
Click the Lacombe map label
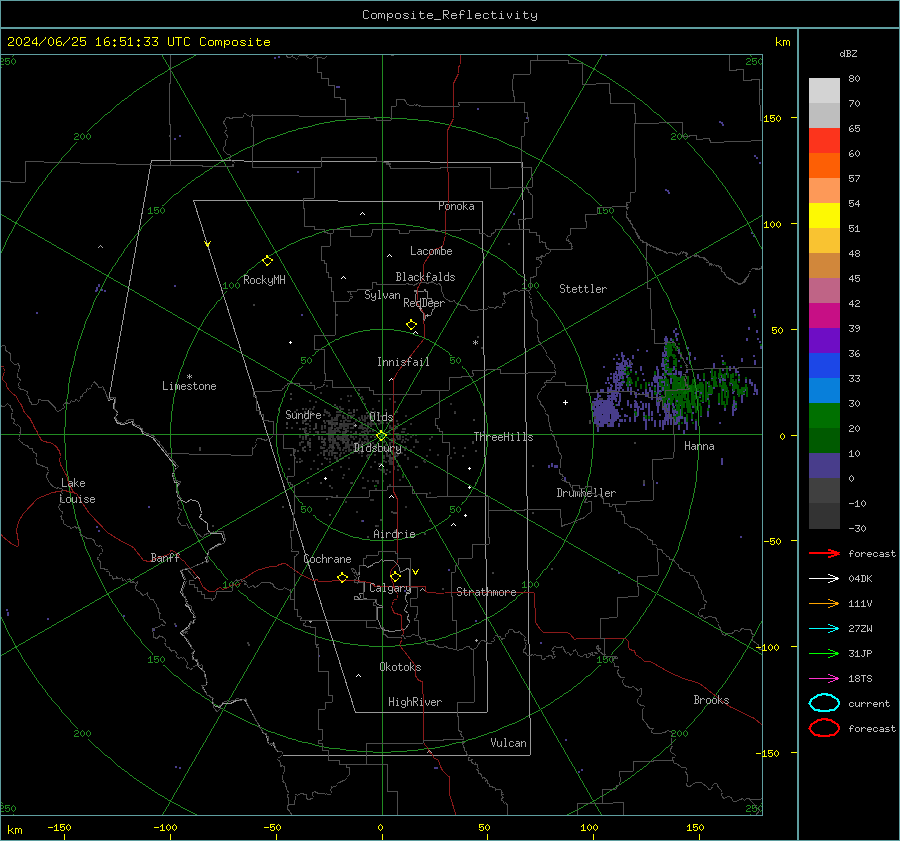431,251
